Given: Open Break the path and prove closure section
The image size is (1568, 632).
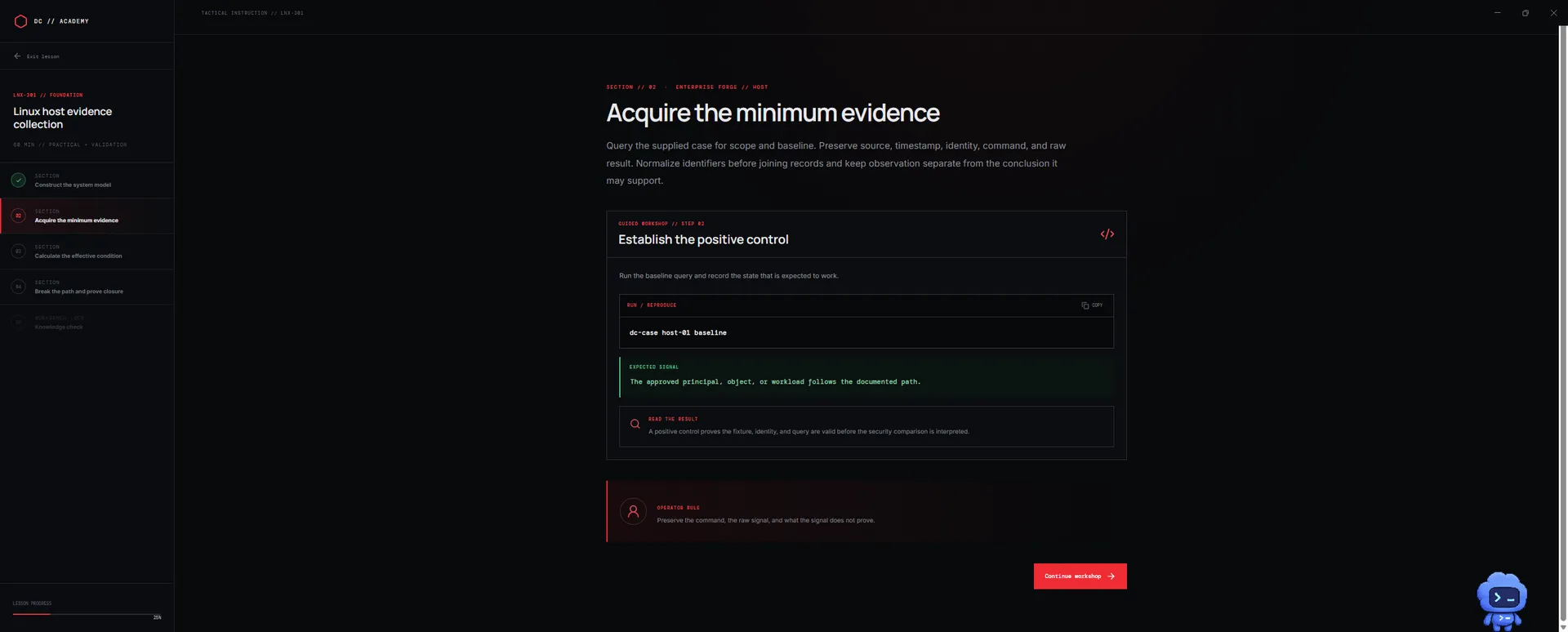Looking at the screenshot, I should [87, 287].
